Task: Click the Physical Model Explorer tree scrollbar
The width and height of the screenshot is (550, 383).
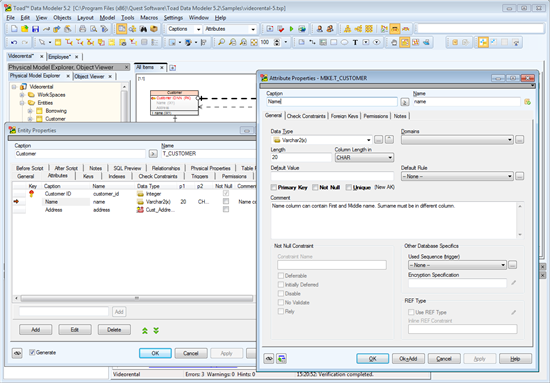Action: (124, 102)
